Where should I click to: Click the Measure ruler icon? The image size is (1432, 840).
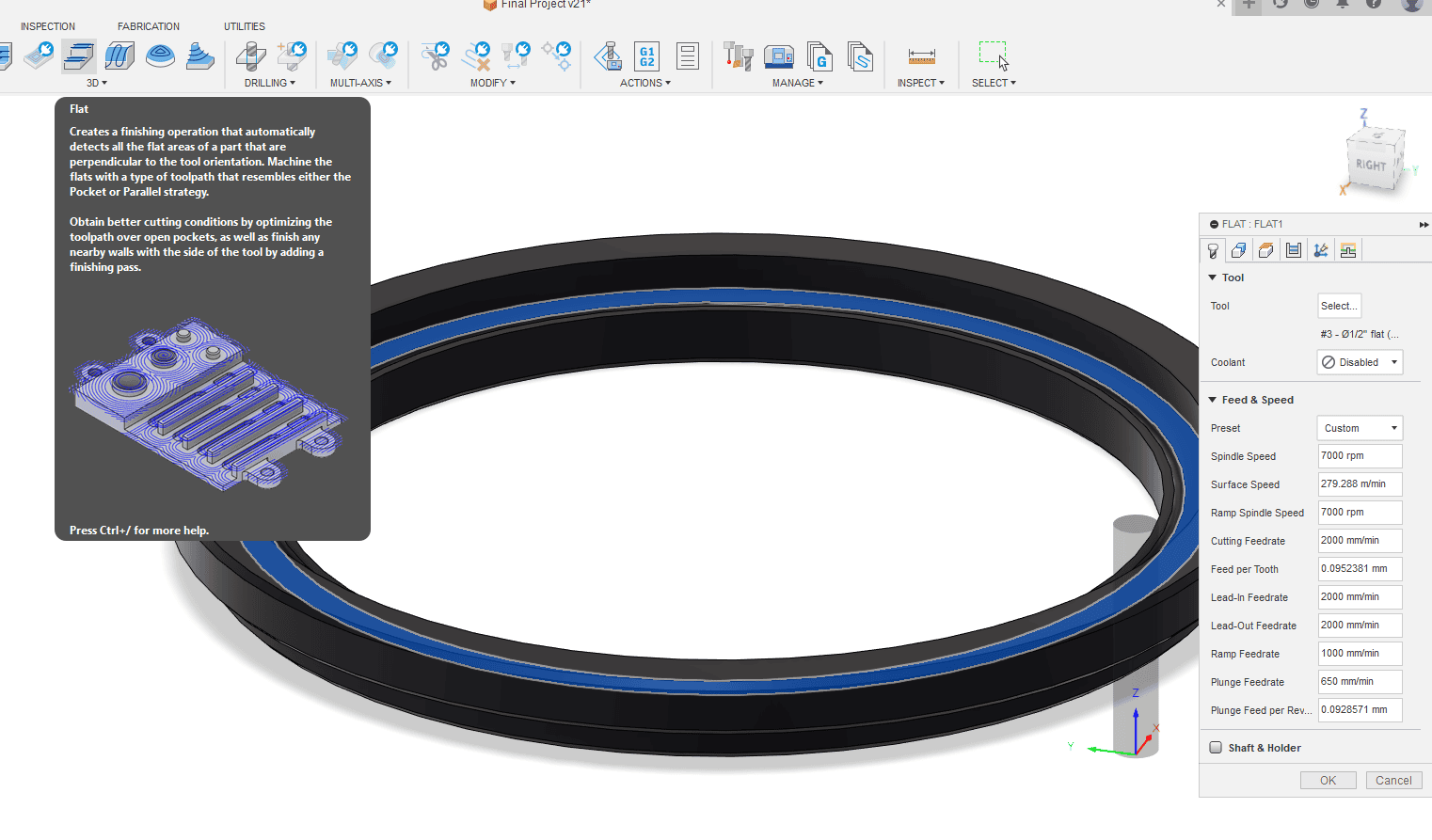coord(921,56)
